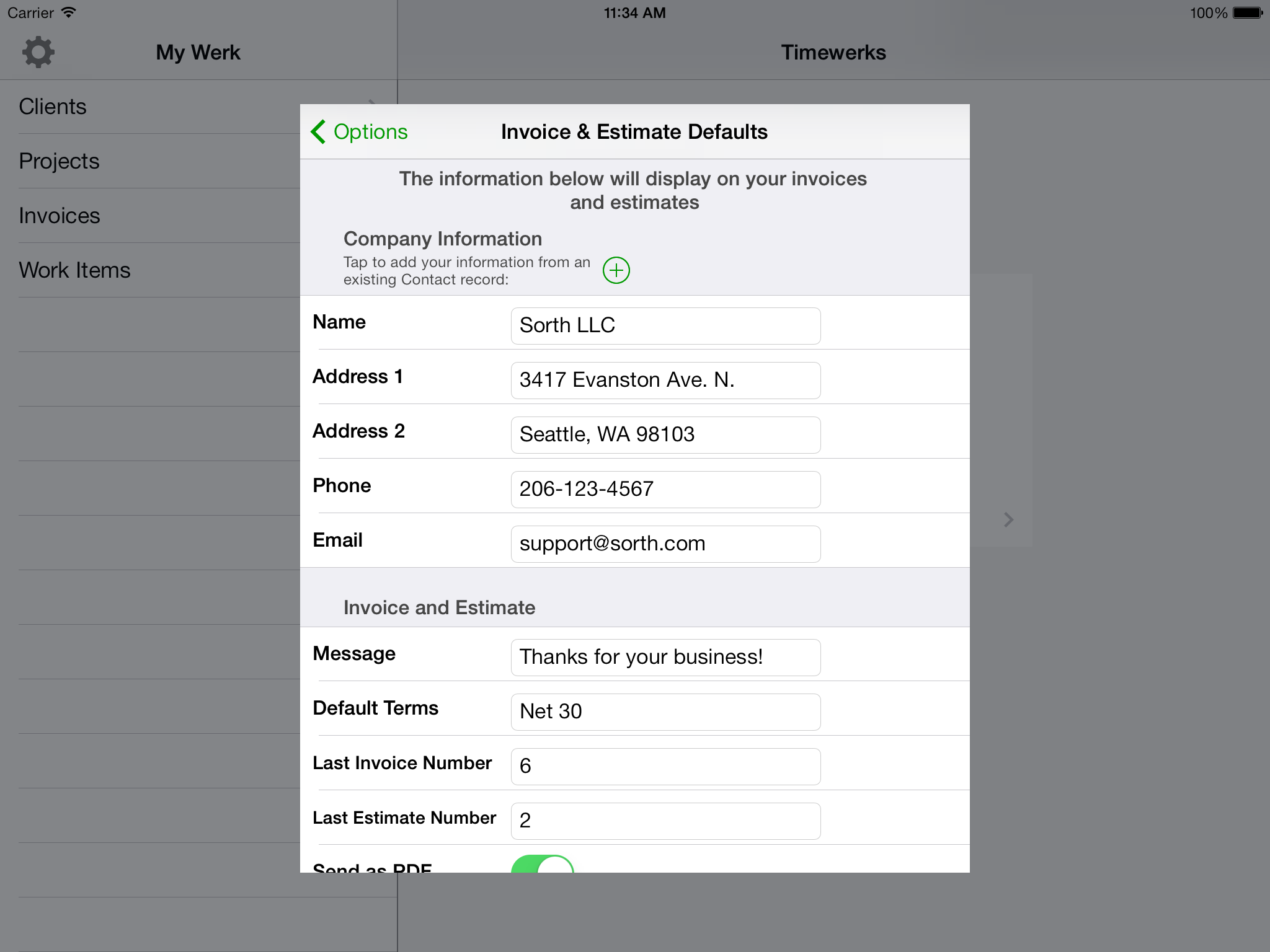
Task: Tap the Wi-Fi status icon
Action: pos(69,12)
